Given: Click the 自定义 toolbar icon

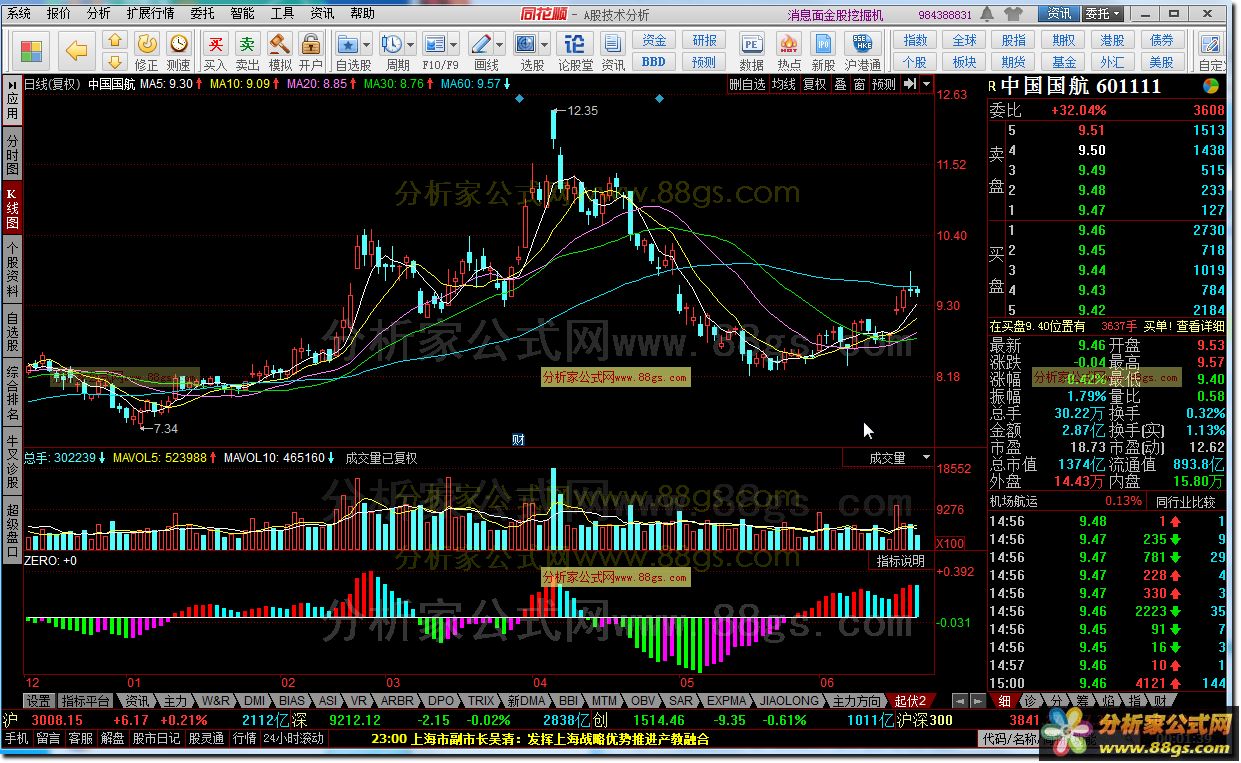Looking at the screenshot, I should 1213,50.
